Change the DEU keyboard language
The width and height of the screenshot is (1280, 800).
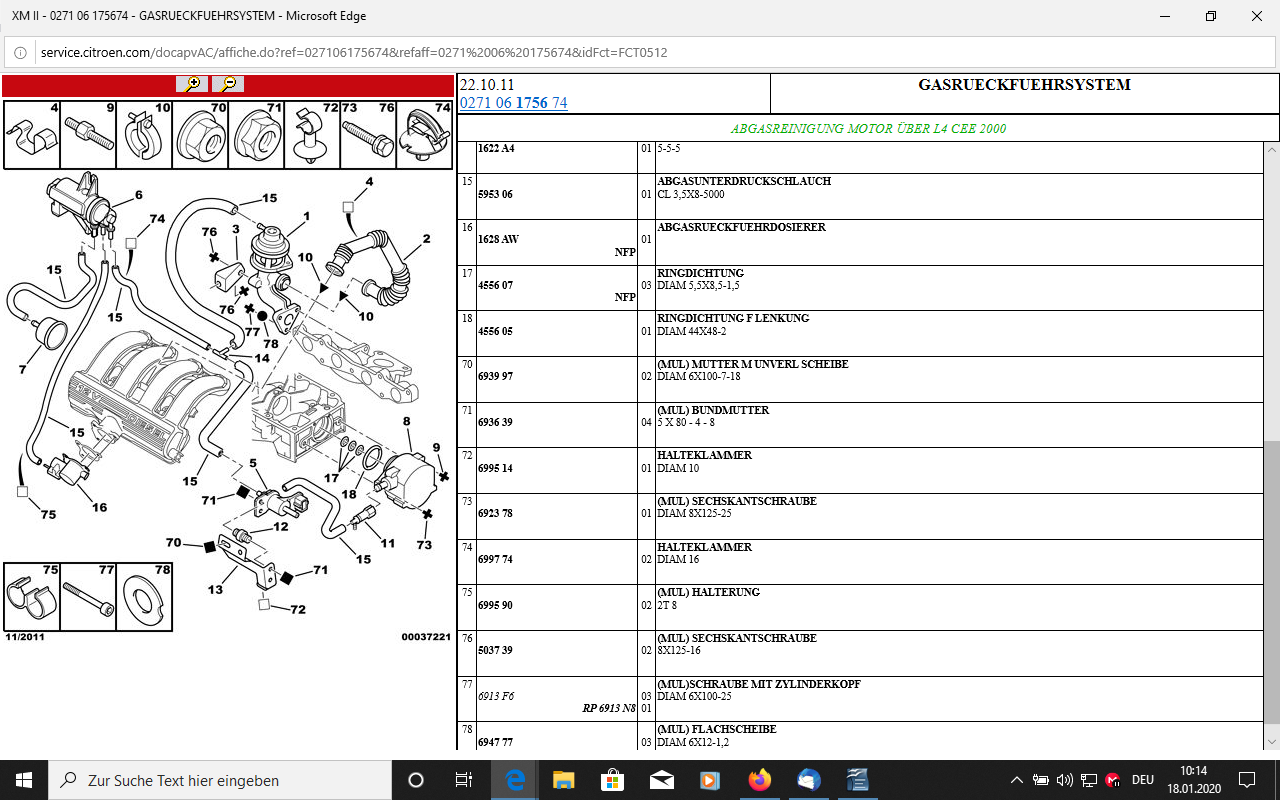point(1143,780)
